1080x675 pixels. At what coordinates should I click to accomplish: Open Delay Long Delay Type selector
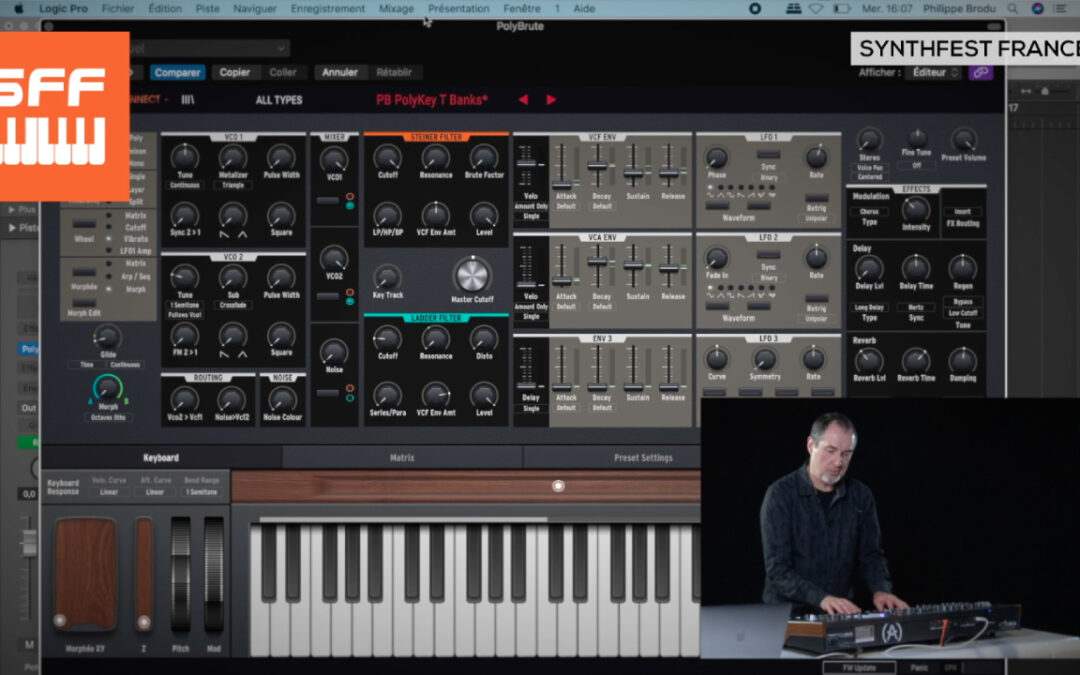coord(869,307)
